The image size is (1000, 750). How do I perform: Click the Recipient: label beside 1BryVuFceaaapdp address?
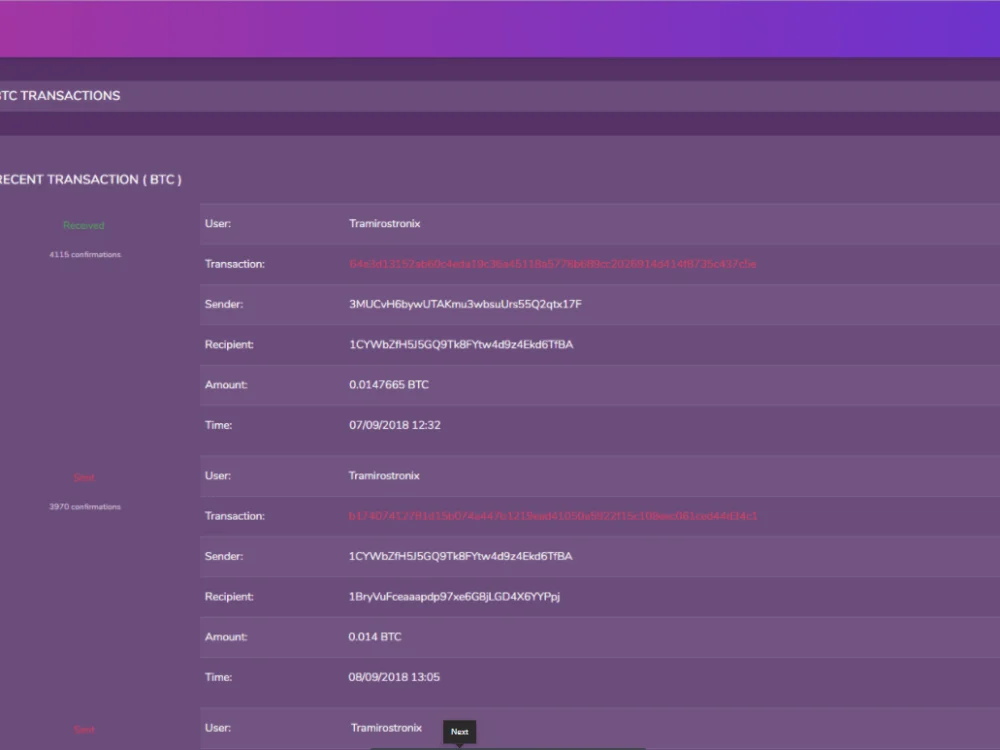point(229,597)
